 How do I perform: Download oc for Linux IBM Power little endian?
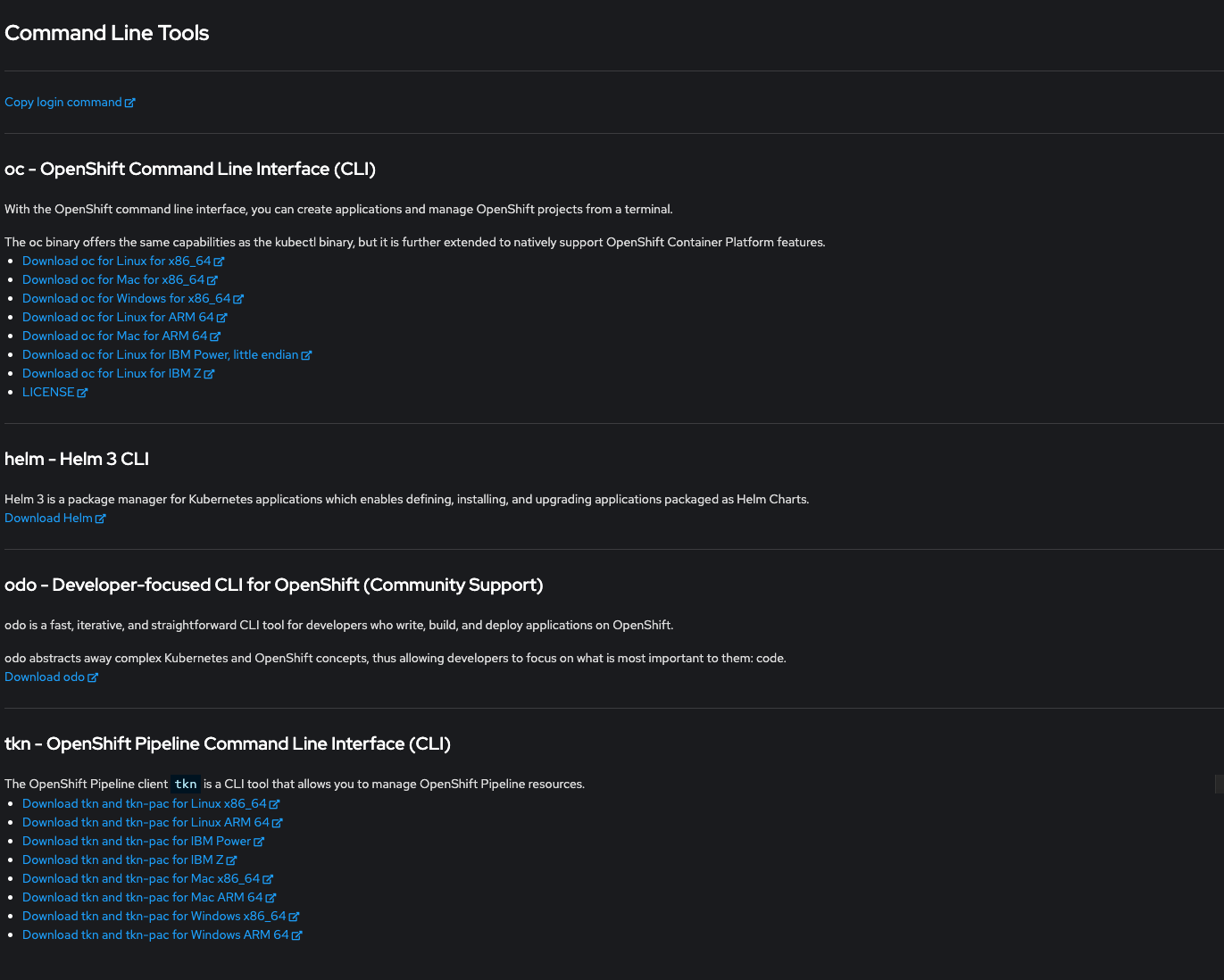(x=160, y=354)
